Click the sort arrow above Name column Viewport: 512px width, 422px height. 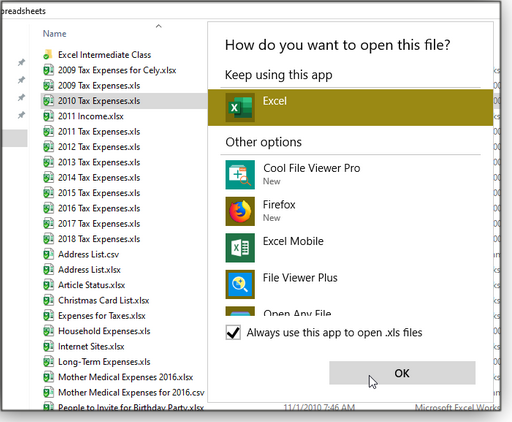(x=159, y=26)
